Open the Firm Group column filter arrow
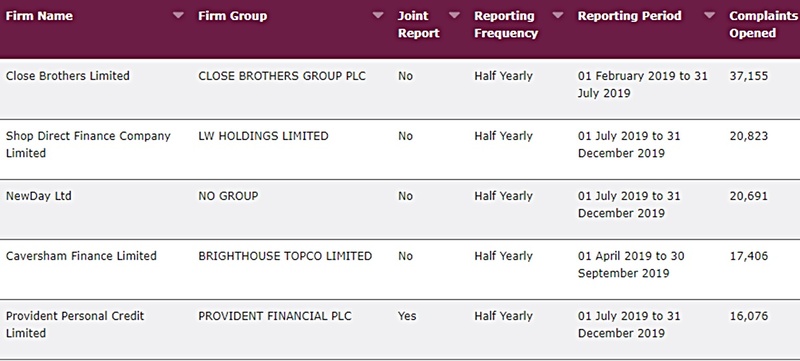 pyautogui.click(x=378, y=15)
